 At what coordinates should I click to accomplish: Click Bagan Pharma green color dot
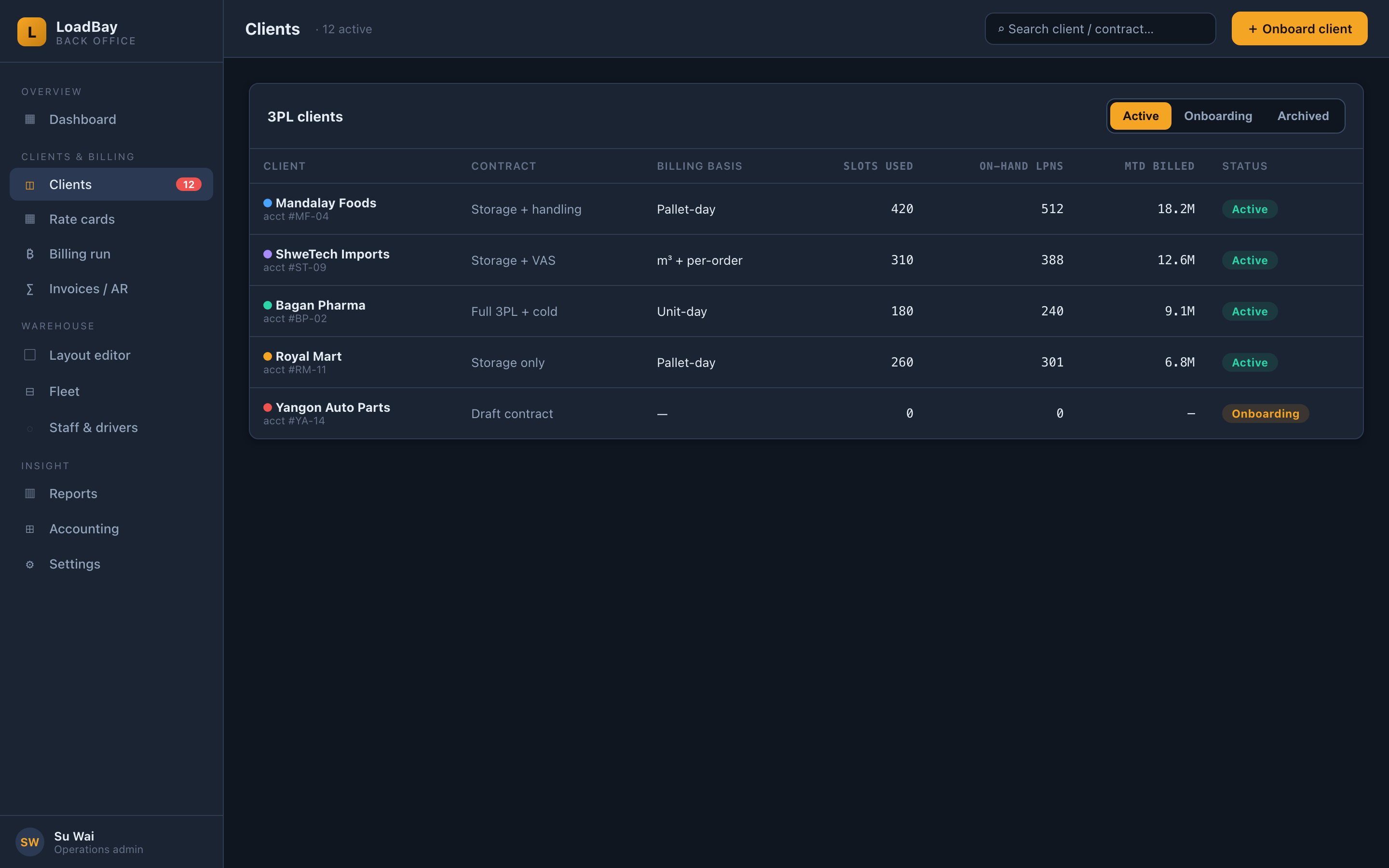pos(268,305)
